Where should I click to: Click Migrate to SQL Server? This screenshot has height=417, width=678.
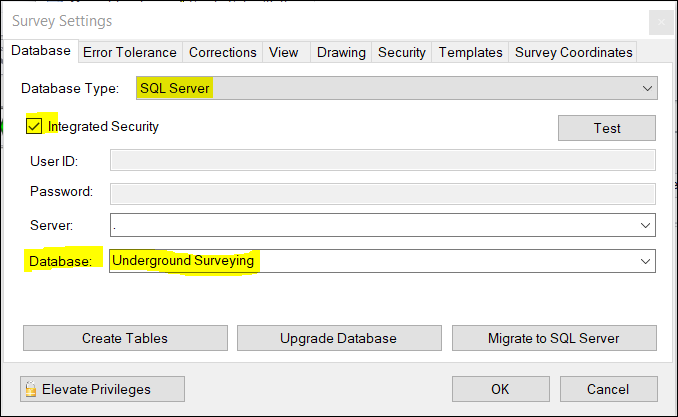[x=554, y=338]
